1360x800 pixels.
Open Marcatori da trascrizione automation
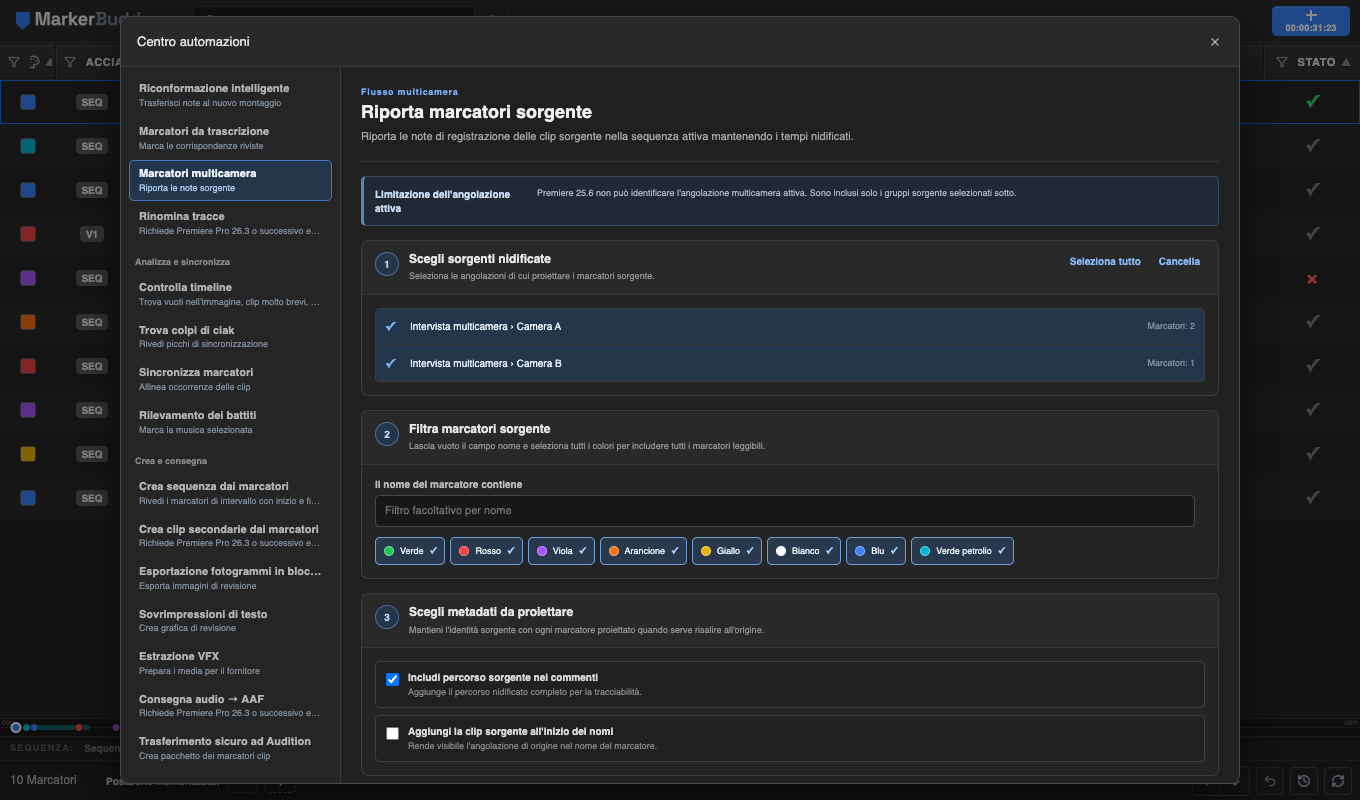pyautogui.click(x=230, y=138)
